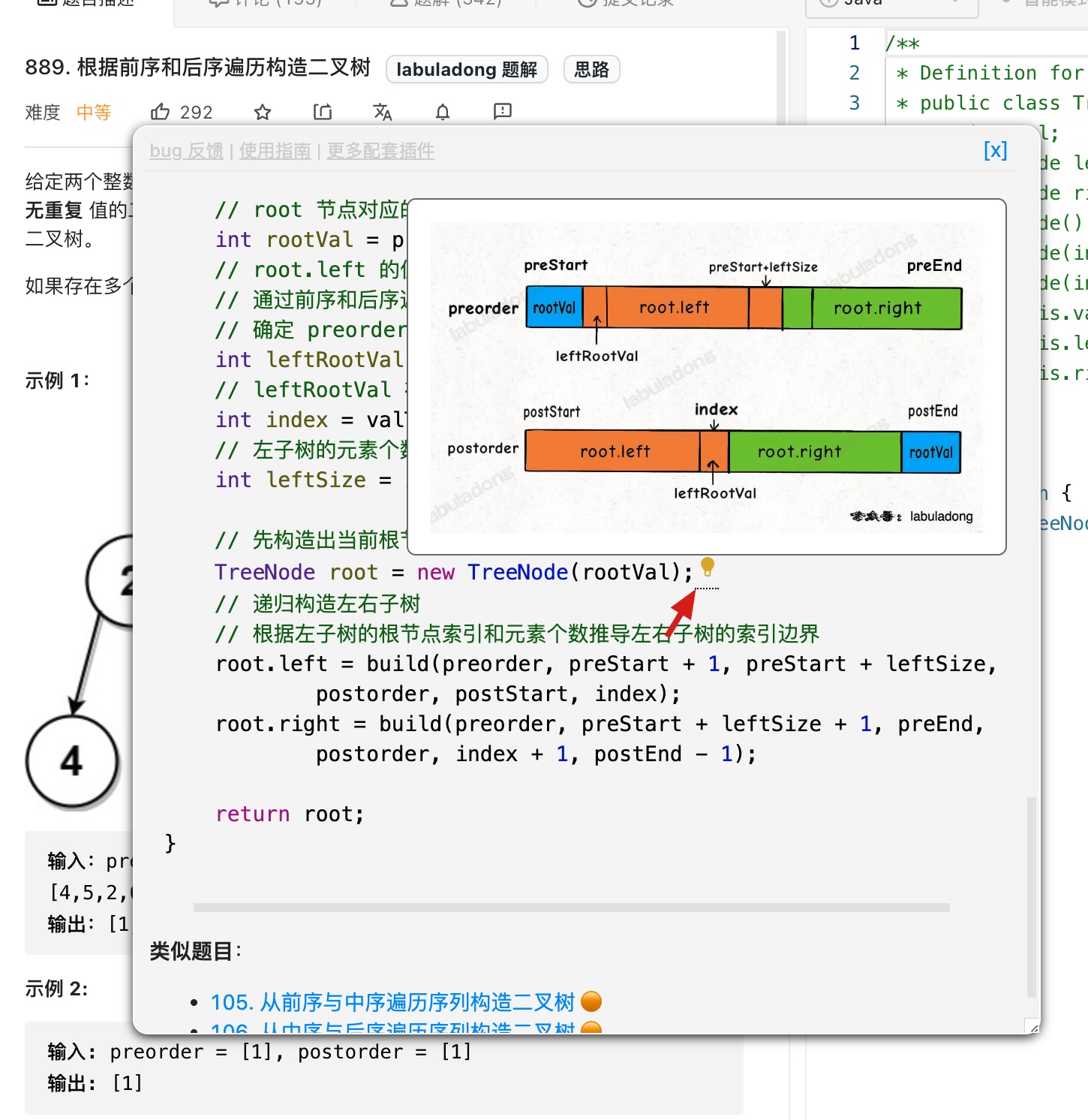Screen dimensions: 1088x1120
Task: Click the problem title 889
Action: 198,68
